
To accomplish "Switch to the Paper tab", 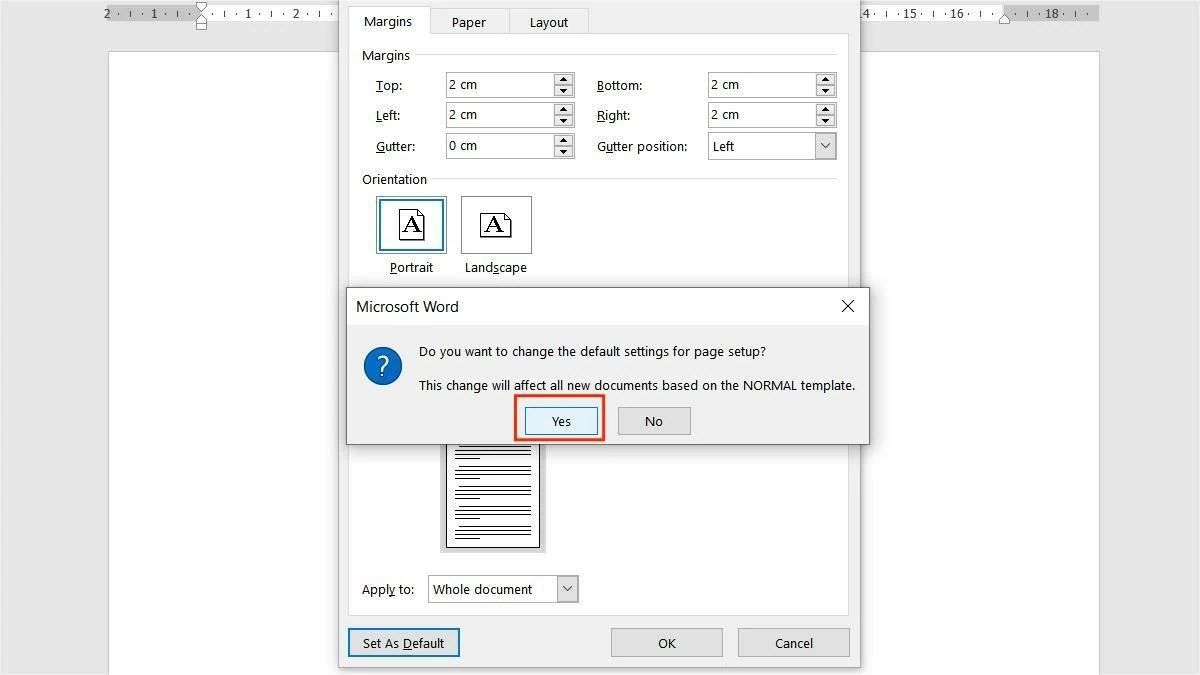I will [x=468, y=21].
